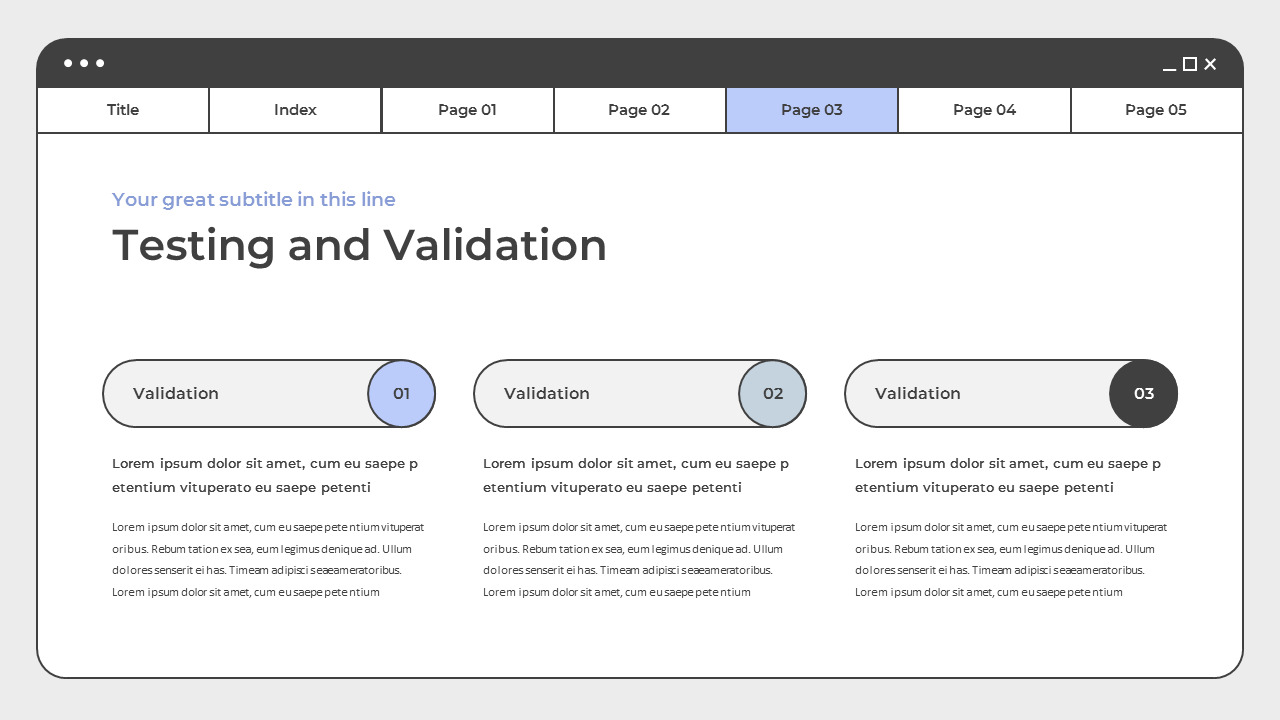Click the Testing and Validation heading
This screenshot has height=720, width=1280.
coord(359,245)
